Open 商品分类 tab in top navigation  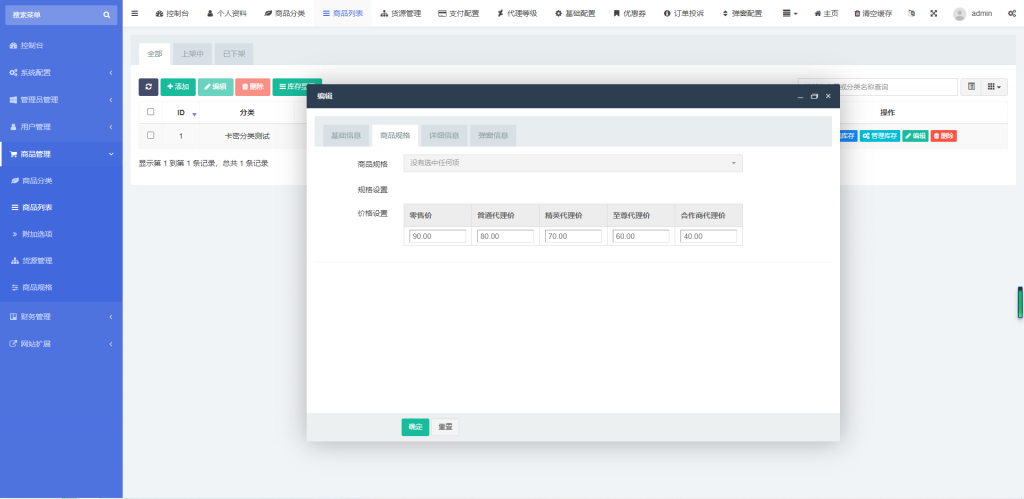285,13
